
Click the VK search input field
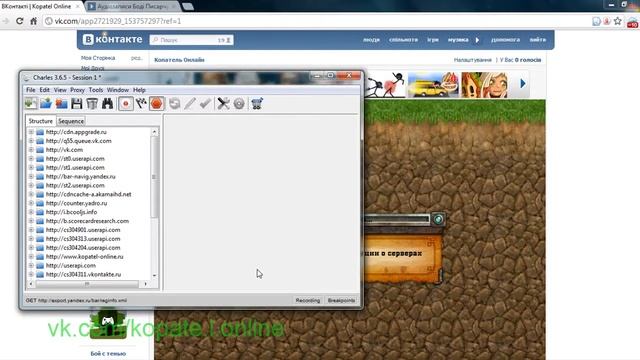(x=191, y=40)
